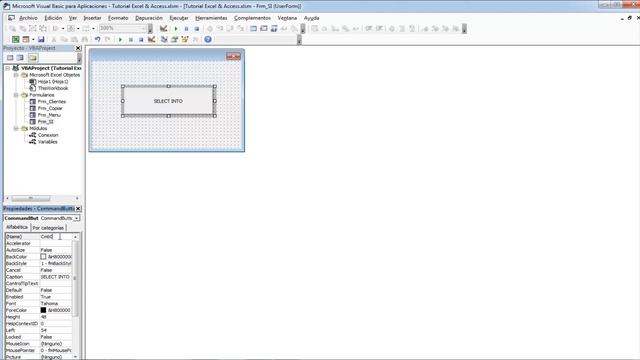Open the Immediate Window icon

pos(264,29)
